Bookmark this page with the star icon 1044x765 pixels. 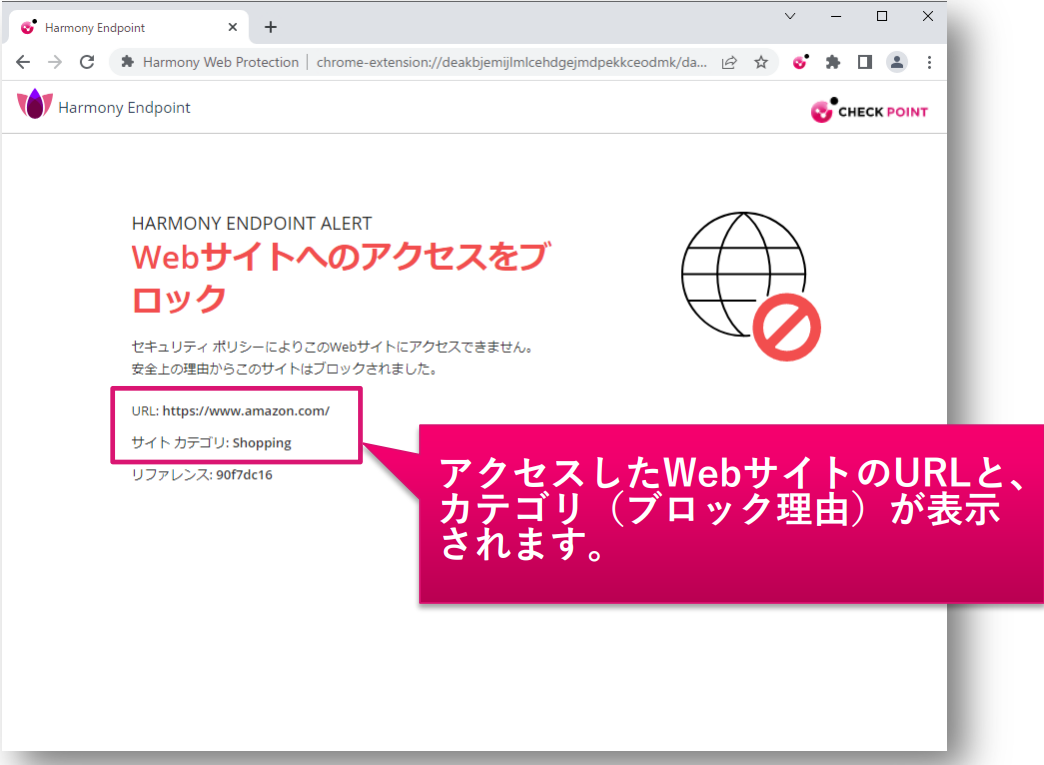(761, 63)
